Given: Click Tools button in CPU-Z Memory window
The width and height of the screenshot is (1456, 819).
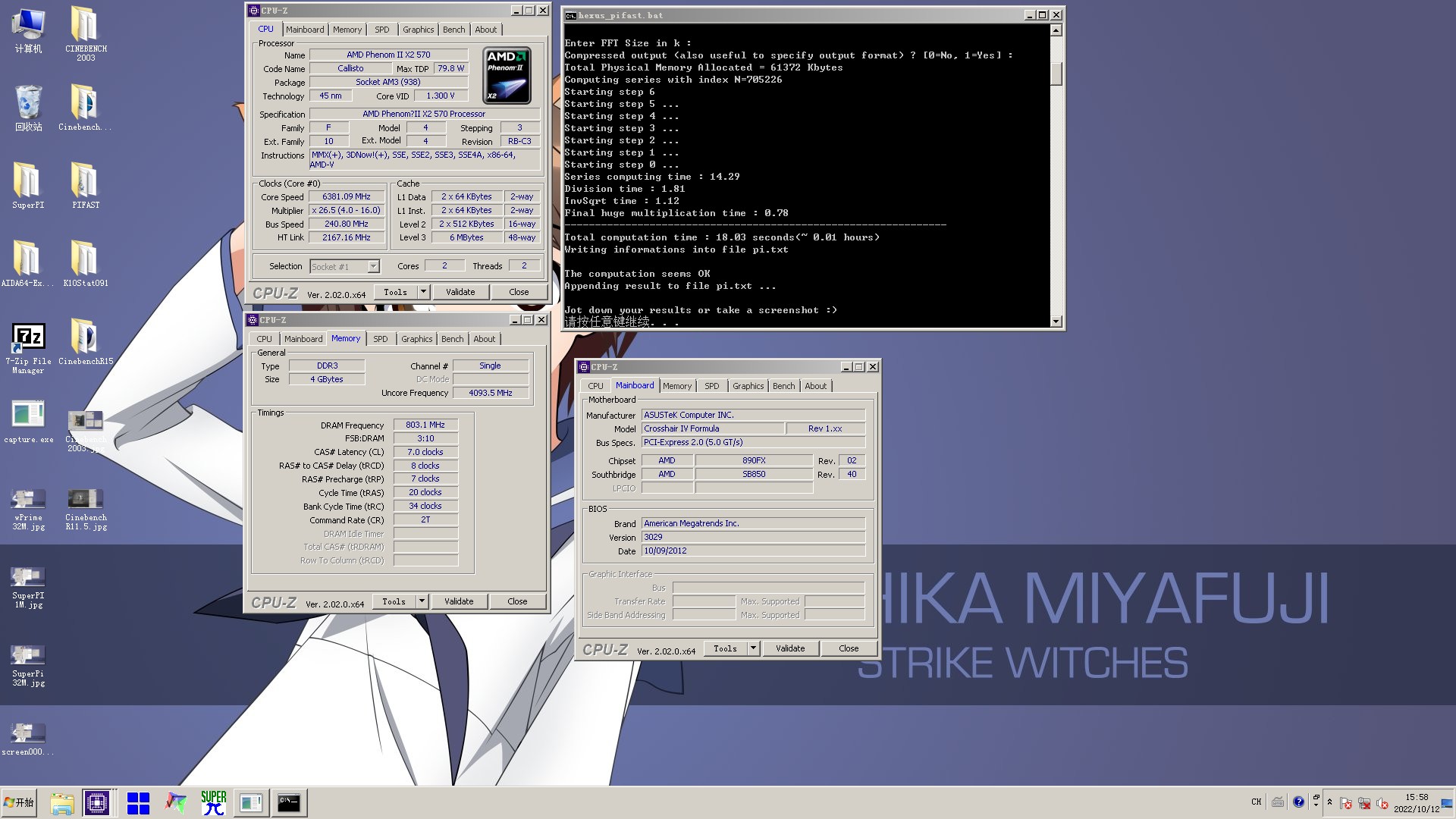Looking at the screenshot, I should coord(394,601).
